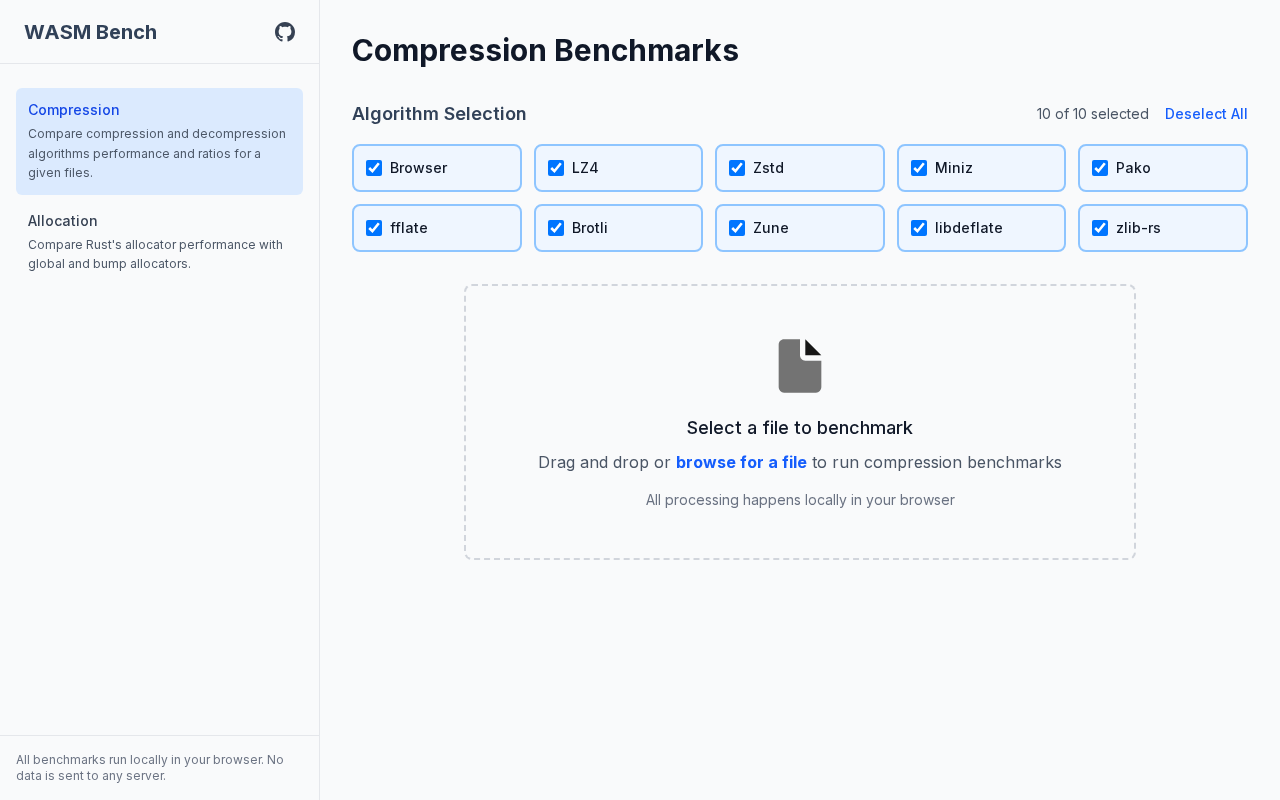Uncheck the Zune checkbox
The height and width of the screenshot is (800, 1280).
click(x=737, y=228)
